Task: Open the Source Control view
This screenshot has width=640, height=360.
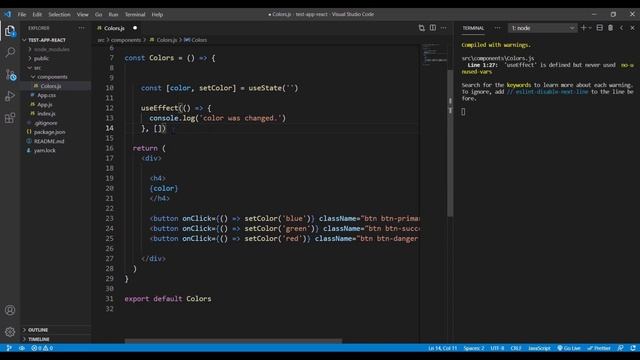Action: [x=10, y=75]
